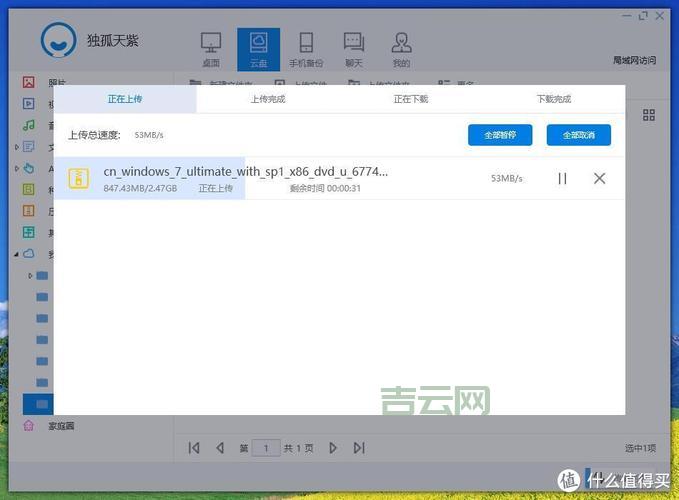Open the 我的 profile section
Screen dimensions: 679x500
pyautogui.click(x=401, y=50)
